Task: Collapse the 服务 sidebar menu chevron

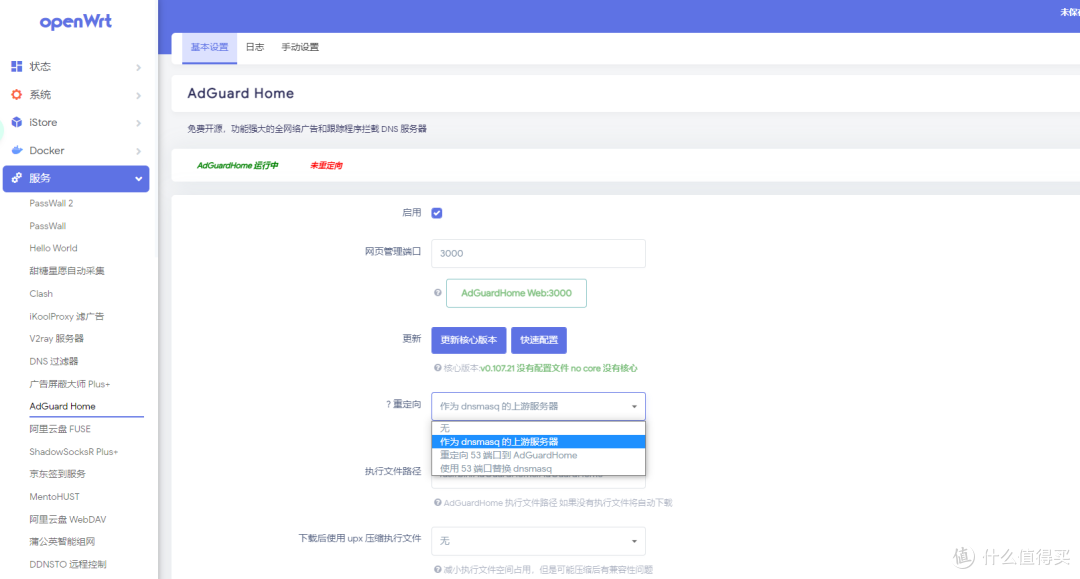Action: [139, 178]
